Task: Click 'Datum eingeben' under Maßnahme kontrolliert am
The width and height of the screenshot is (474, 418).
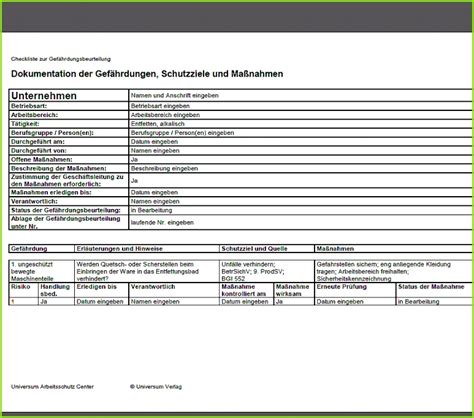Action: click(x=245, y=302)
